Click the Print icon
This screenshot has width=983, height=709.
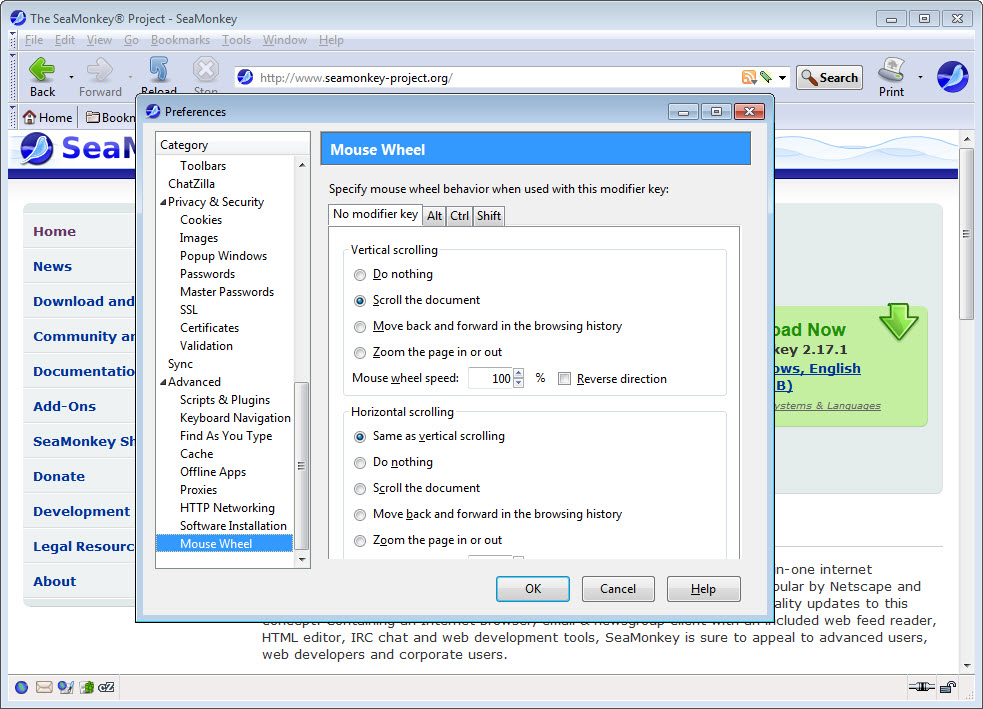pyautogui.click(x=891, y=69)
